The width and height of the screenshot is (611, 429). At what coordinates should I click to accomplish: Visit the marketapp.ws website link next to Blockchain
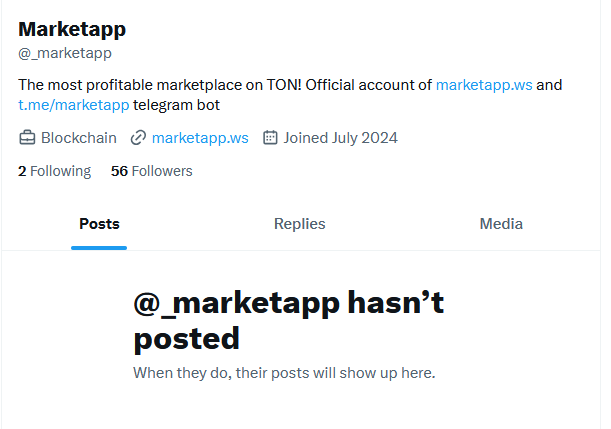200,138
